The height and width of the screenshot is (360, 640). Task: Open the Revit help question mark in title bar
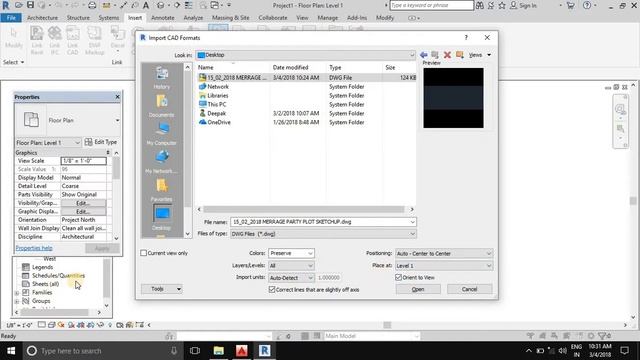coord(587,5)
